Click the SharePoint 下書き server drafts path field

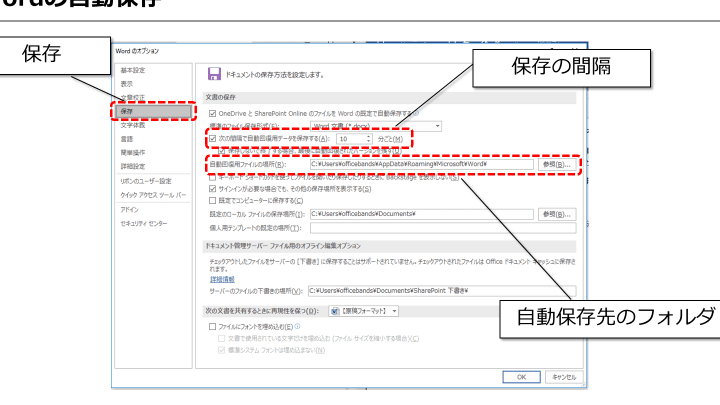tap(442, 291)
